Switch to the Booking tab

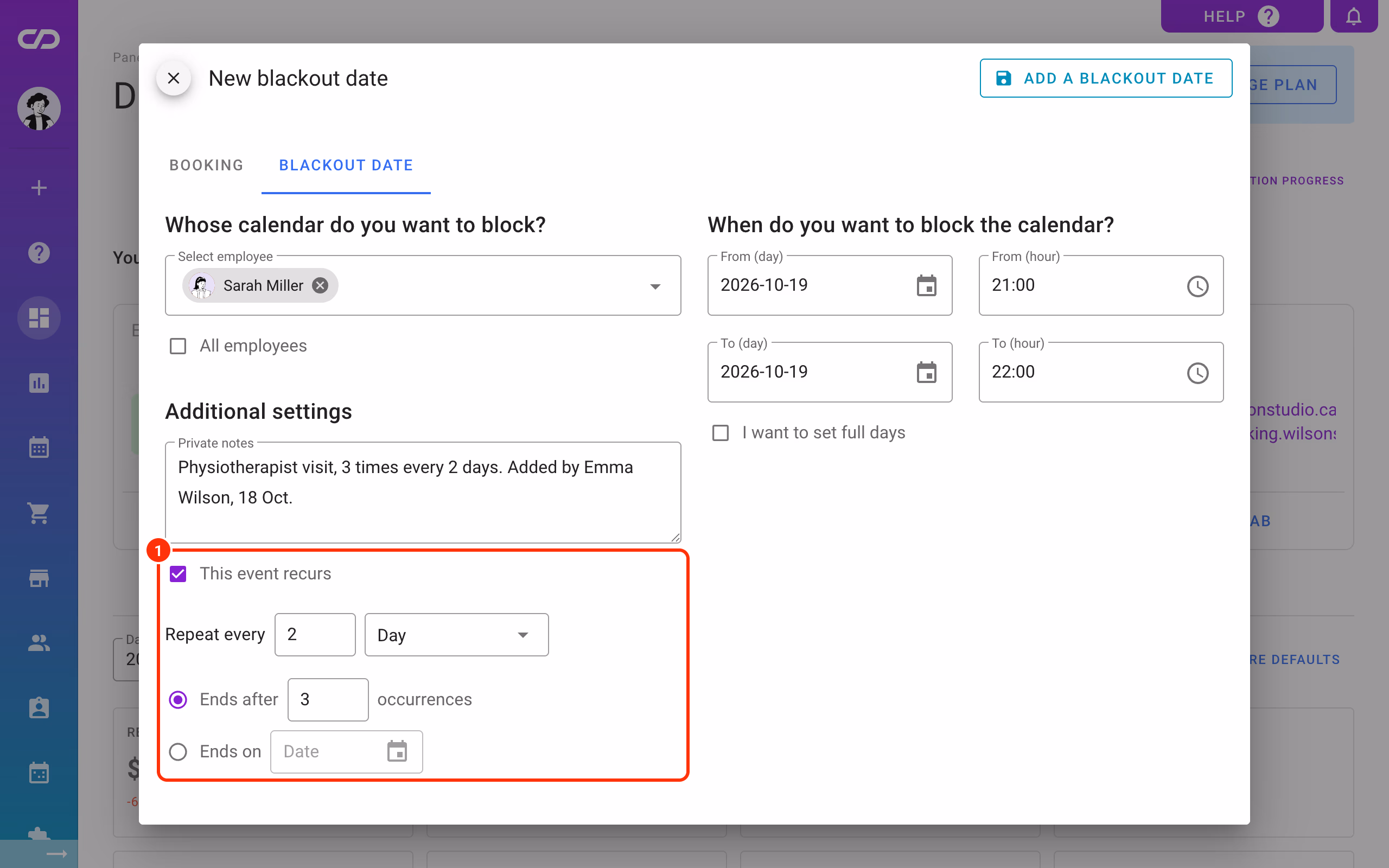(x=207, y=165)
